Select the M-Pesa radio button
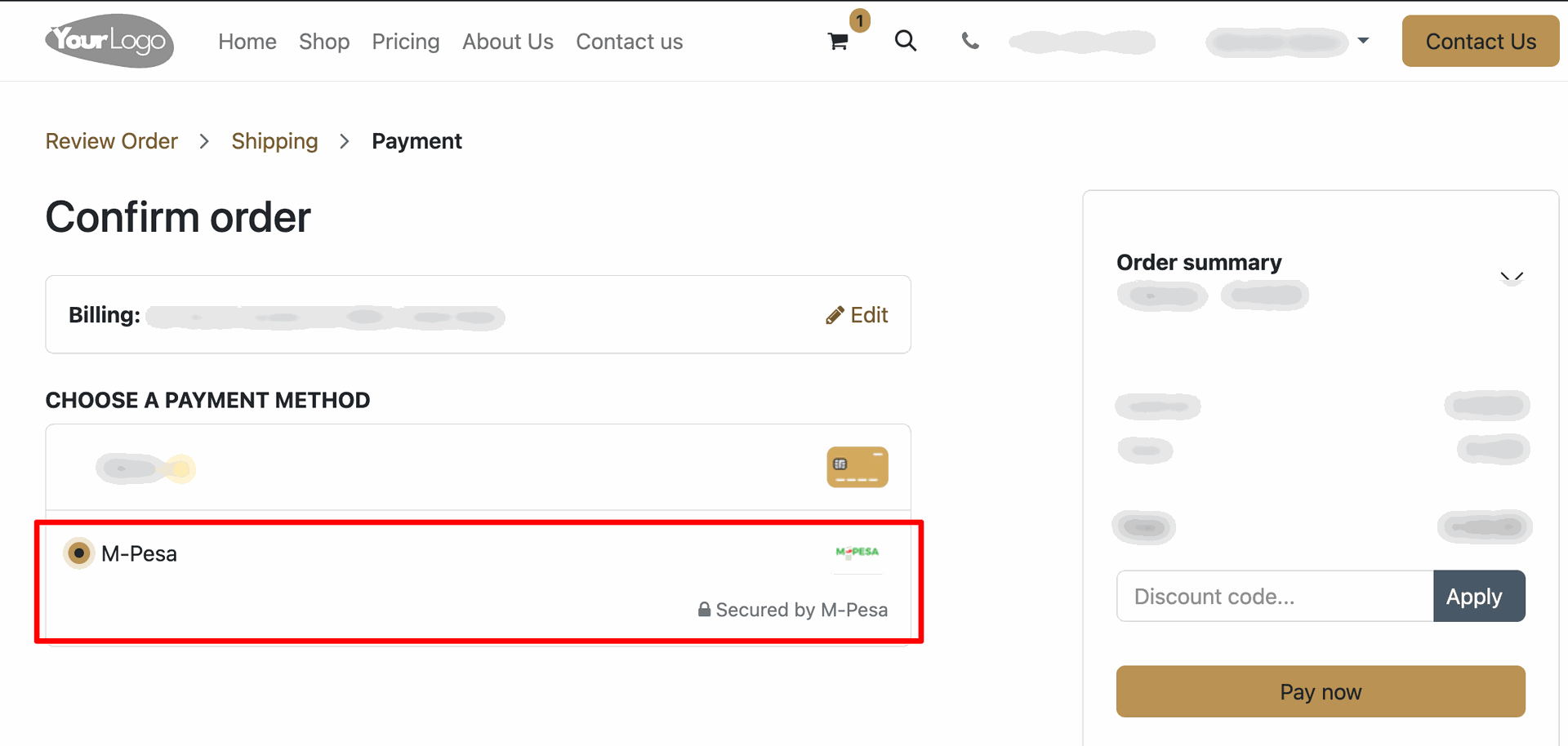Screen dimensions: 1568x746 point(79,553)
